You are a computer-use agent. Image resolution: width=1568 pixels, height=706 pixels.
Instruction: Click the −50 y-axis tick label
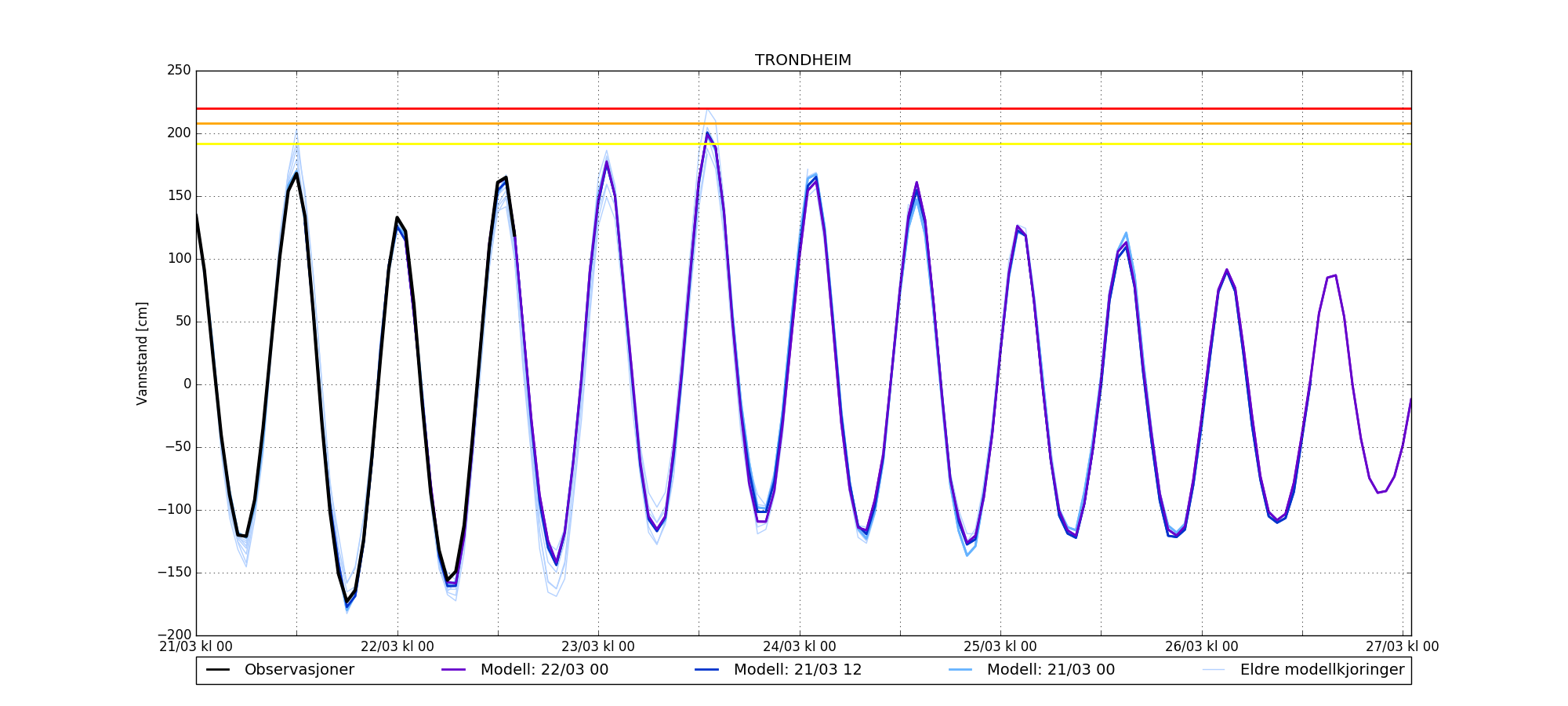176,447
